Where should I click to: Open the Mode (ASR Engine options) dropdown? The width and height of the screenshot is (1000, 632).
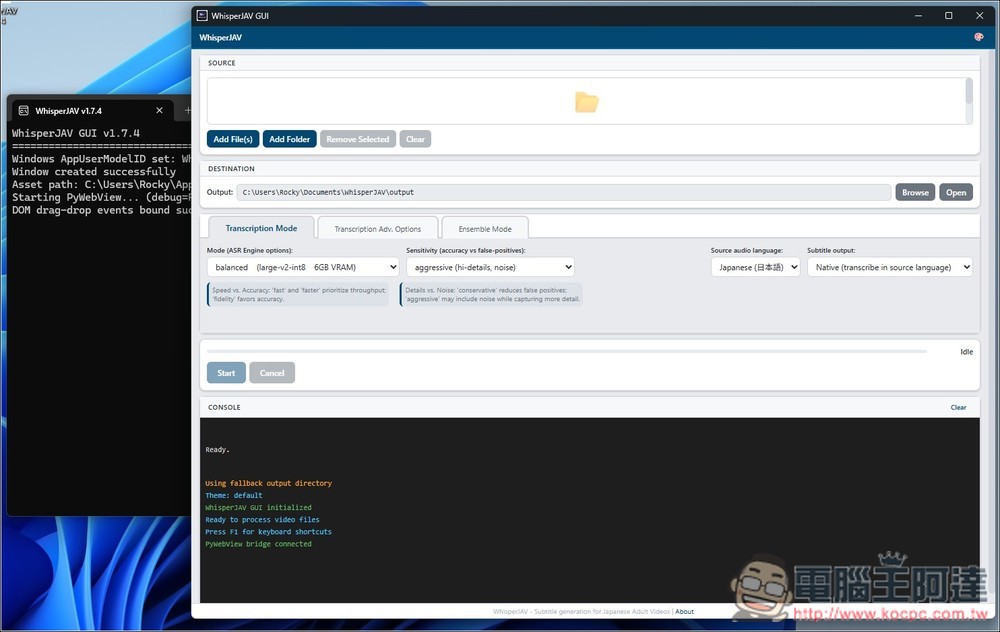pos(295,267)
